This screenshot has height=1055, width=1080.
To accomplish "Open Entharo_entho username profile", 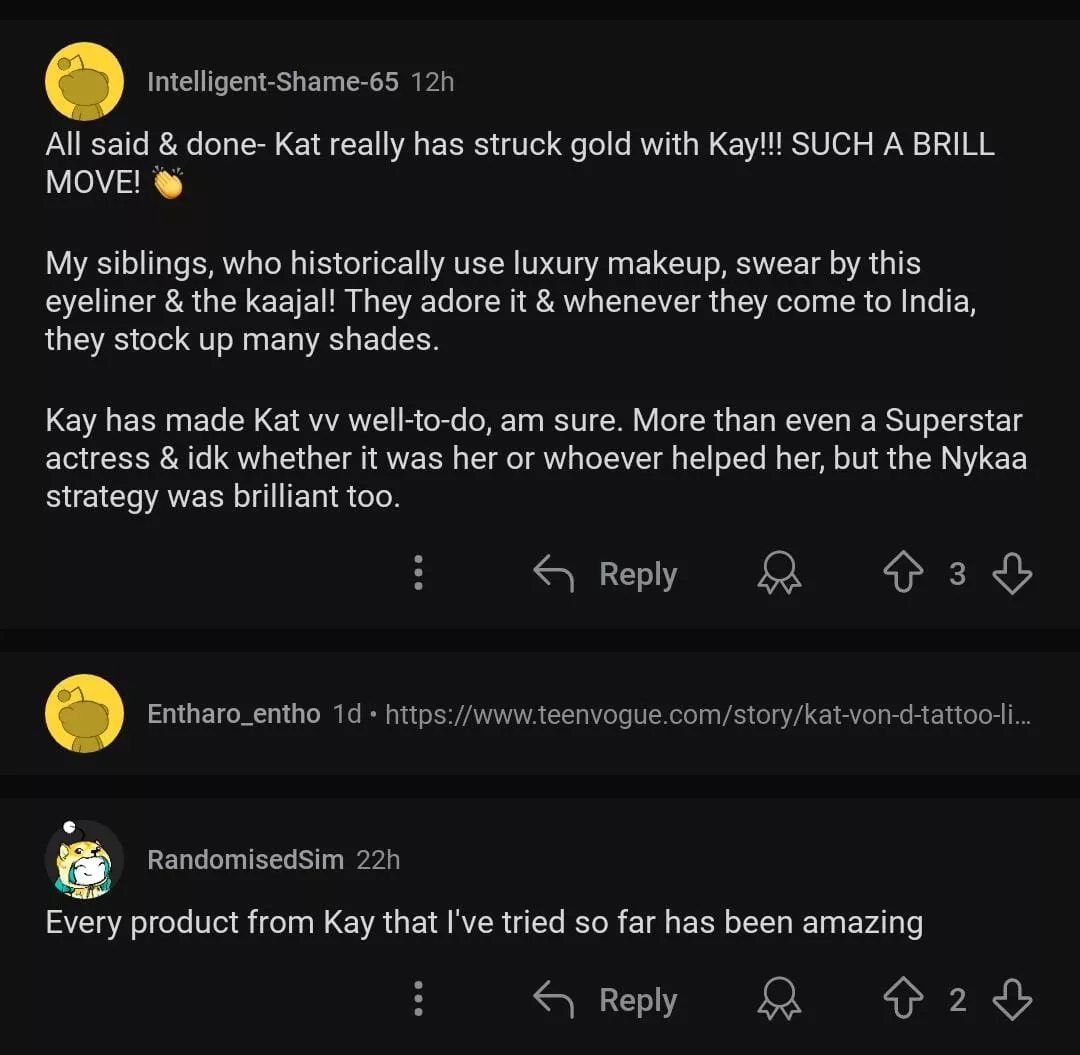I will tap(233, 714).
